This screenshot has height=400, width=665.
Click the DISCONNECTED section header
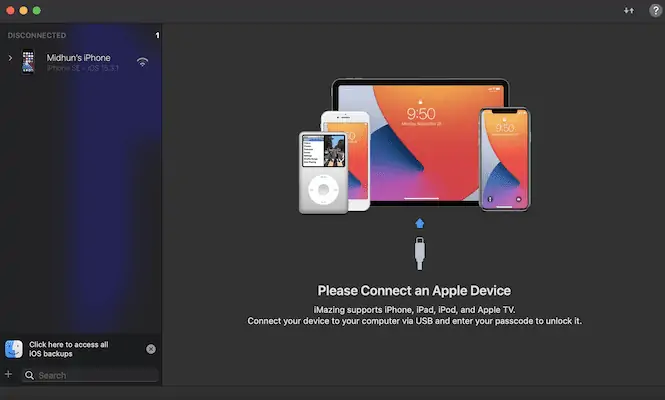click(36, 35)
